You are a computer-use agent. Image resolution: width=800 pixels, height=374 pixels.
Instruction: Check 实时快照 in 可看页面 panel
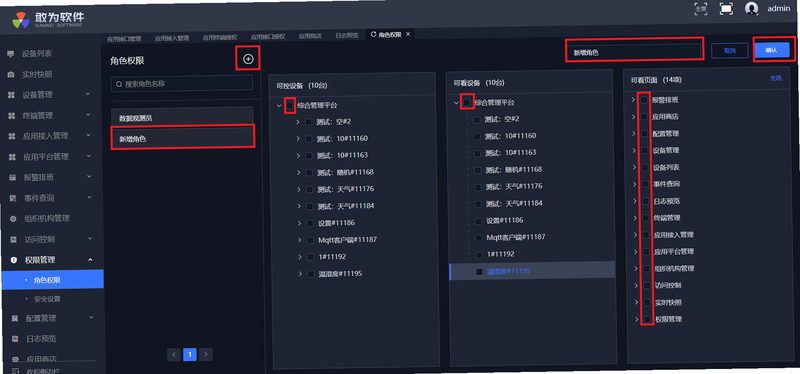646,303
